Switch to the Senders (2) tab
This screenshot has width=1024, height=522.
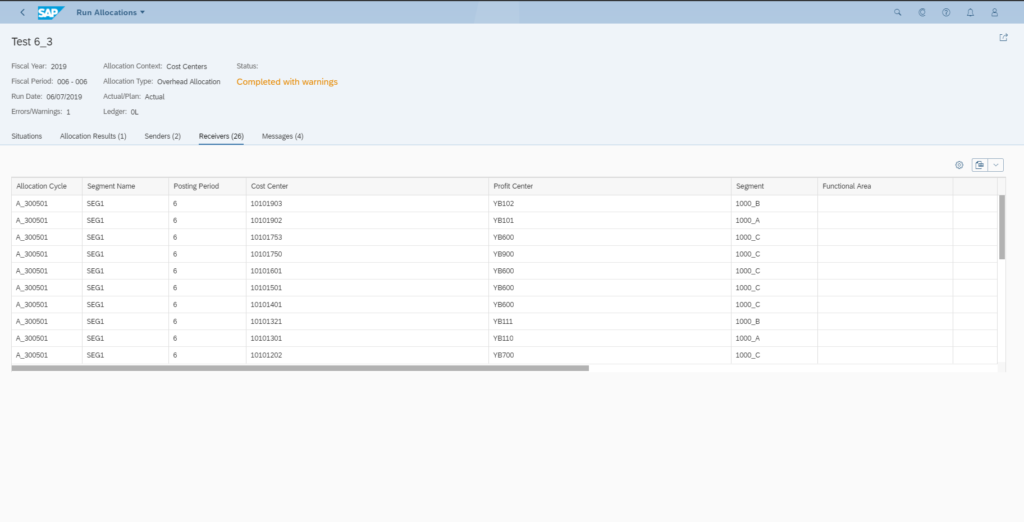162,135
